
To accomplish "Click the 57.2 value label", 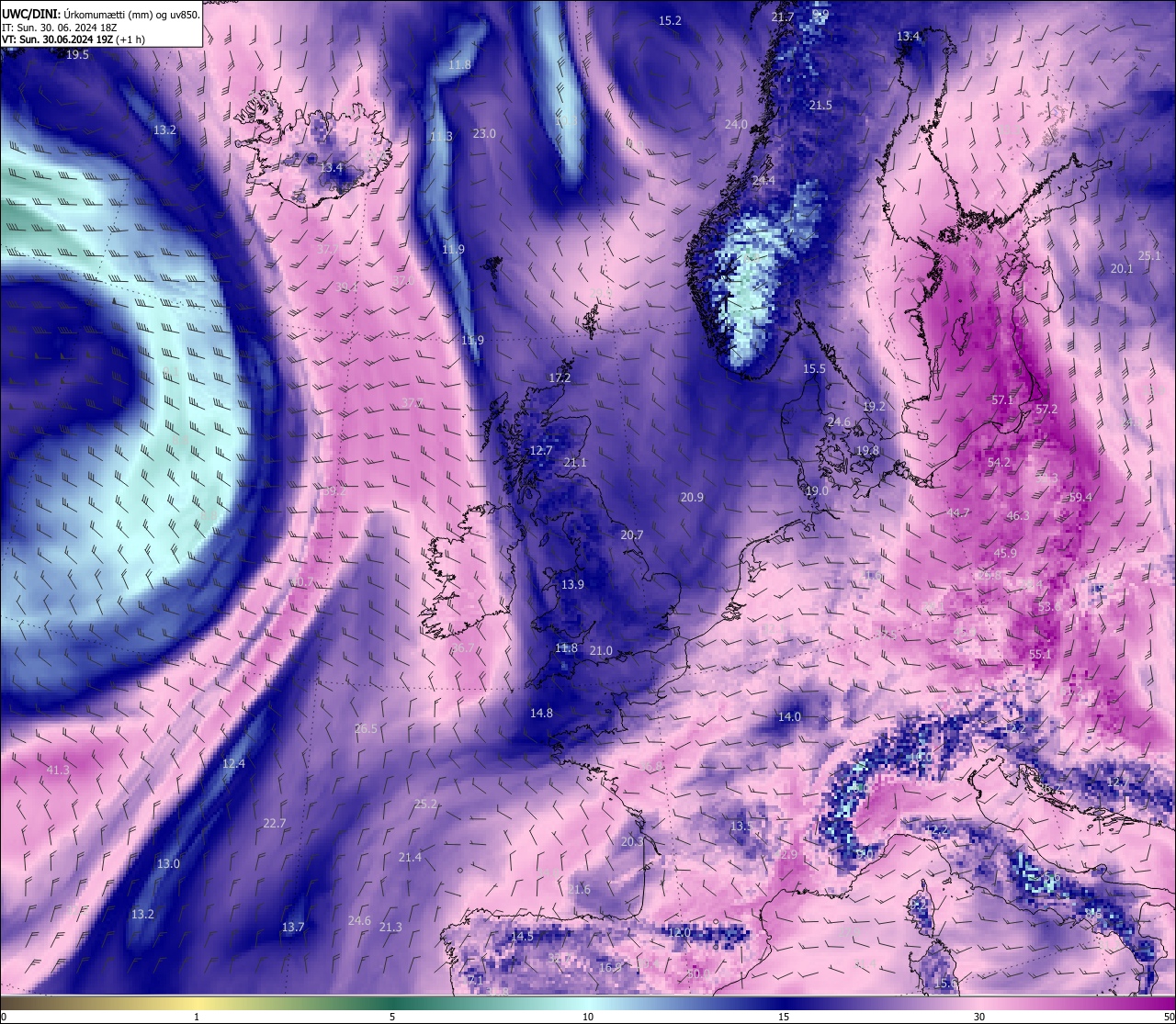I will tap(1046, 409).
